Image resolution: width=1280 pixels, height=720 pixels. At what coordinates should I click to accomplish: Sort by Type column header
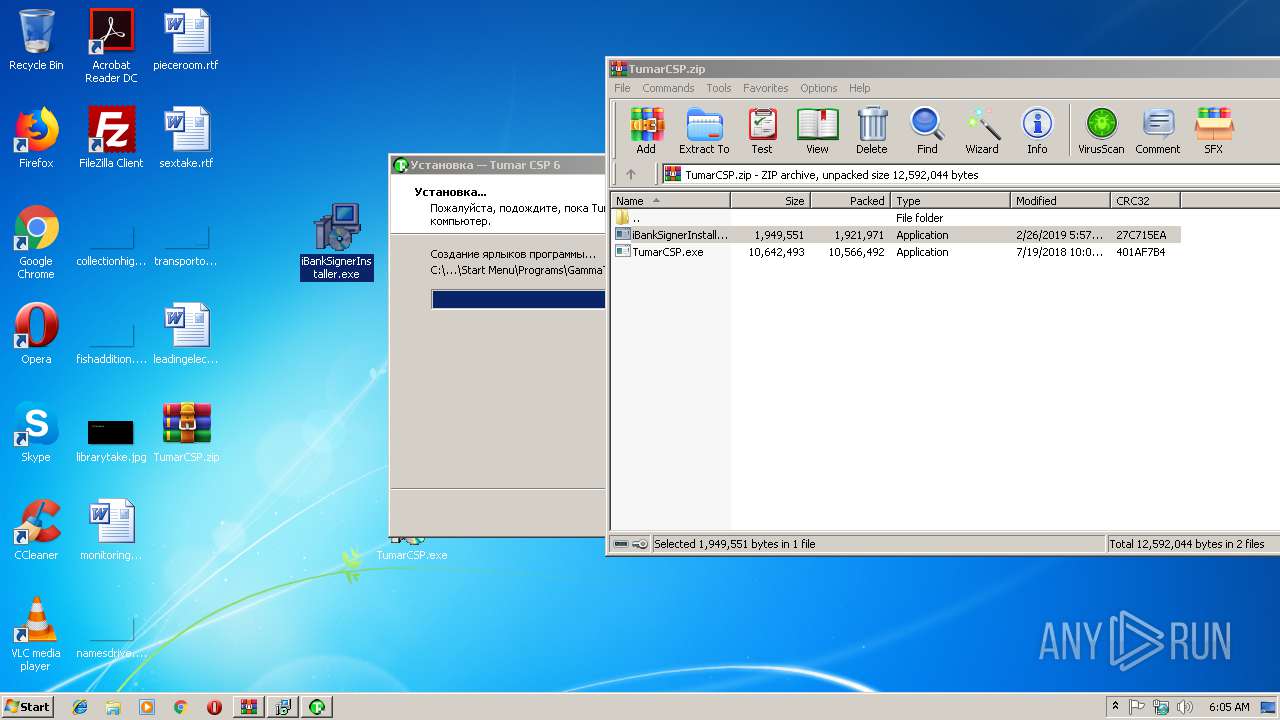[x=950, y=201]
